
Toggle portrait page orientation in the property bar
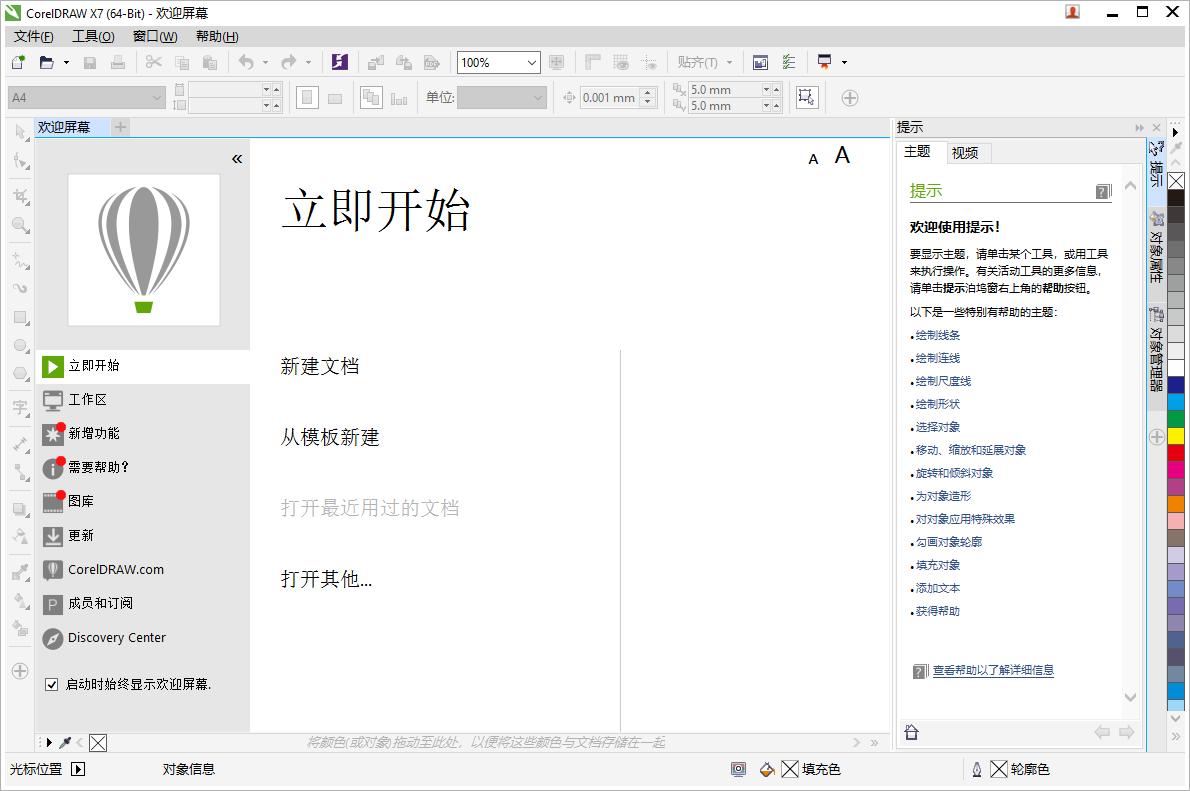coord(307,98)
